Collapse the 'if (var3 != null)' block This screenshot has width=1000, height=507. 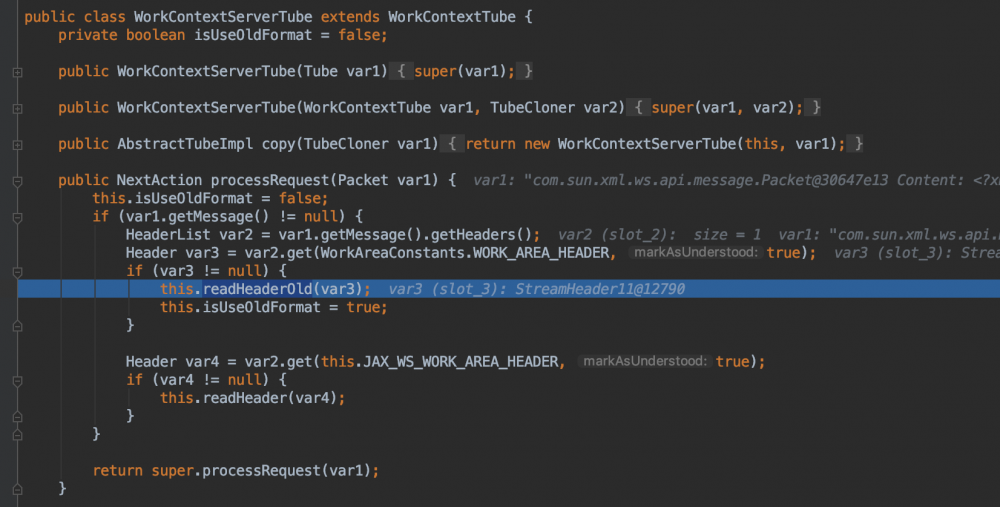[x=17, y=272]
